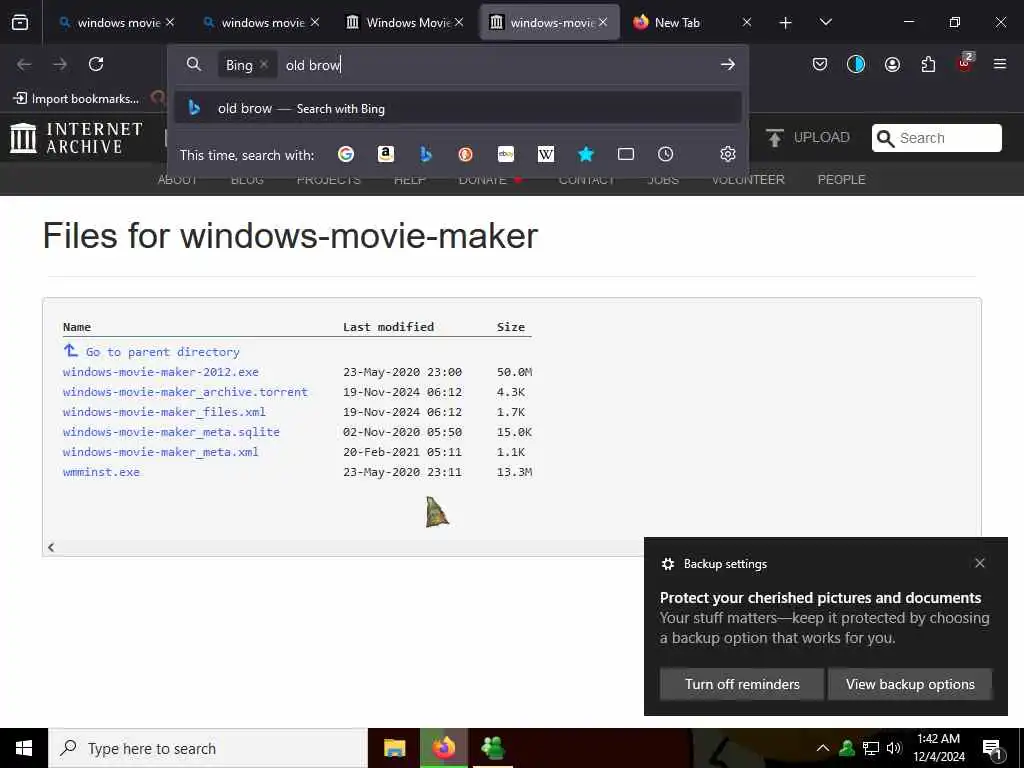Search this time with Bing
The height and width of the screenshot is (768, 1024).
tap(426, 154)
